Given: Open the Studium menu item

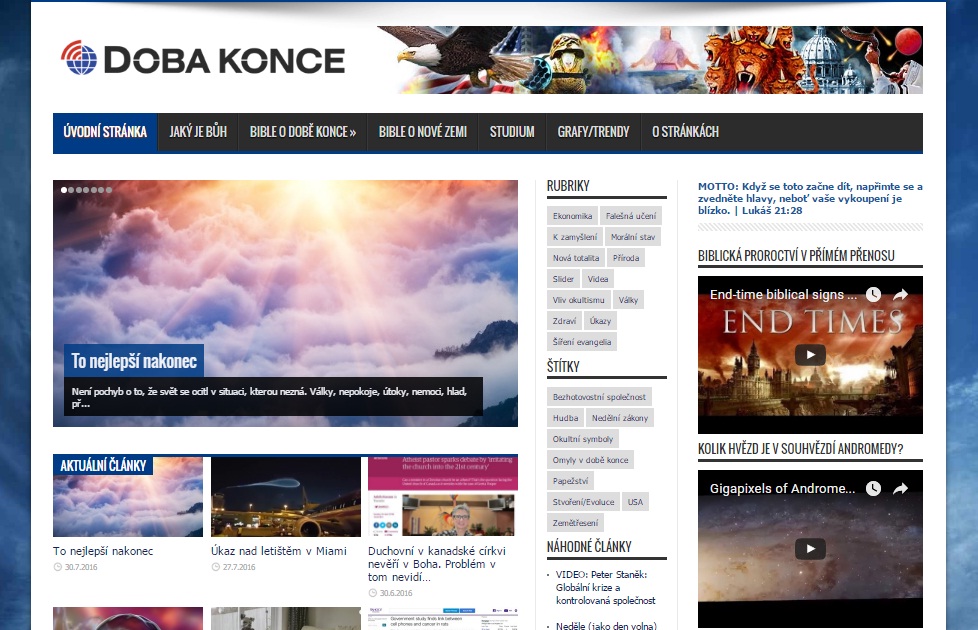Looking at the screenshot, I should (x=512, y=132).
